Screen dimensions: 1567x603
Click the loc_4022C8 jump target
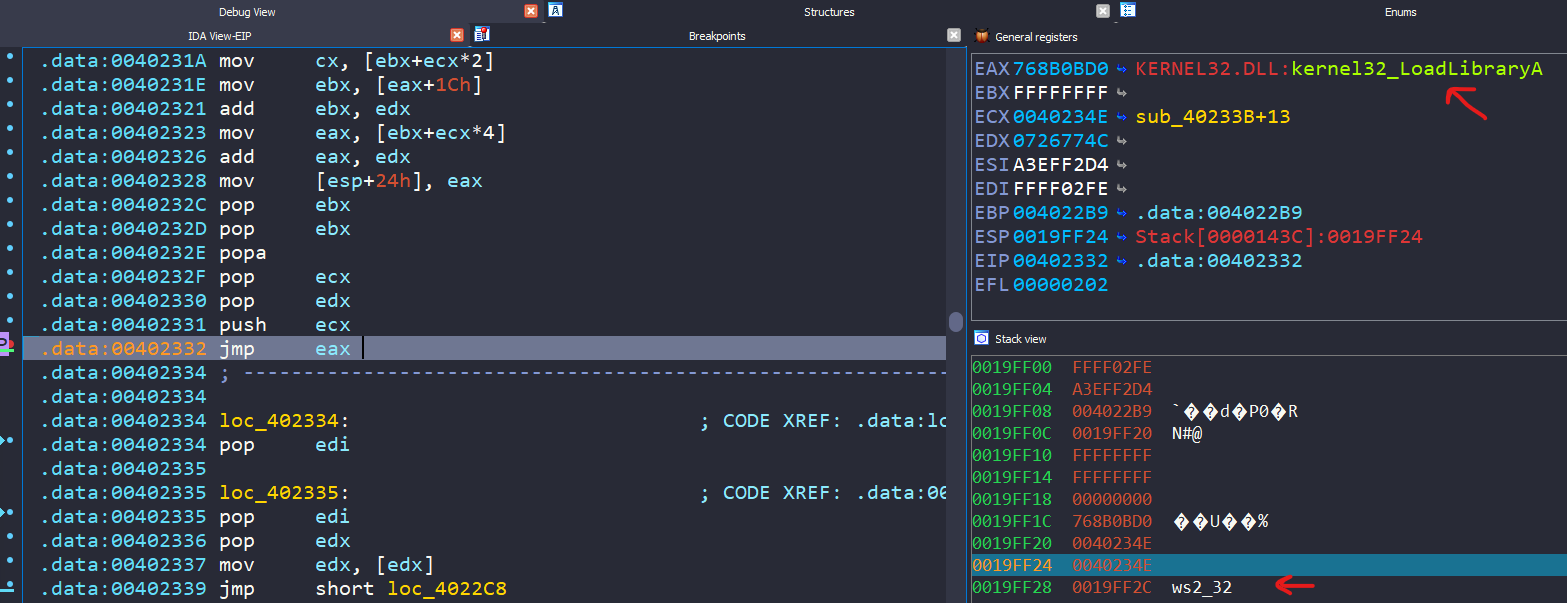(447, 589)
